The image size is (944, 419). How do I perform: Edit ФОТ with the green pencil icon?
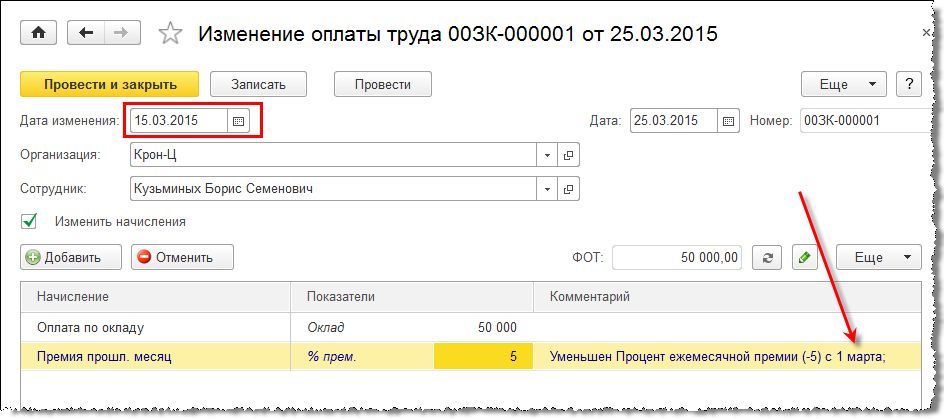804,258
